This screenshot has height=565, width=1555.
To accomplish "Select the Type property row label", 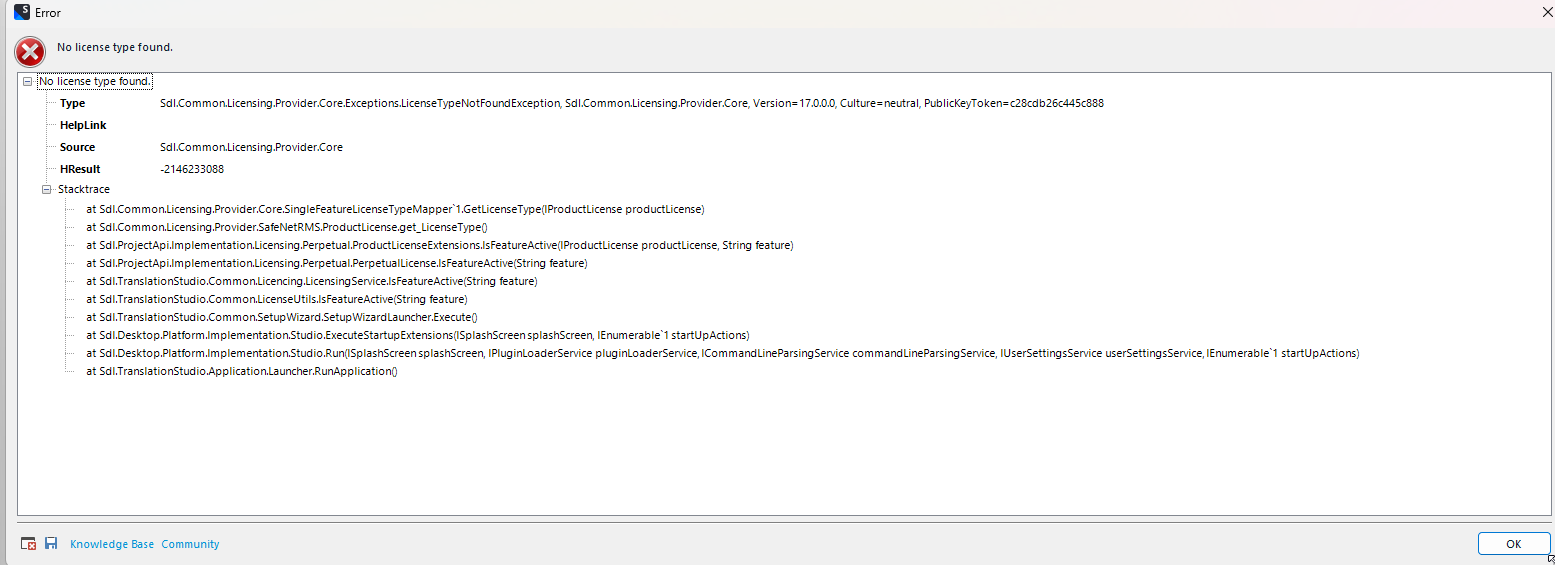I will pos(72,103).
